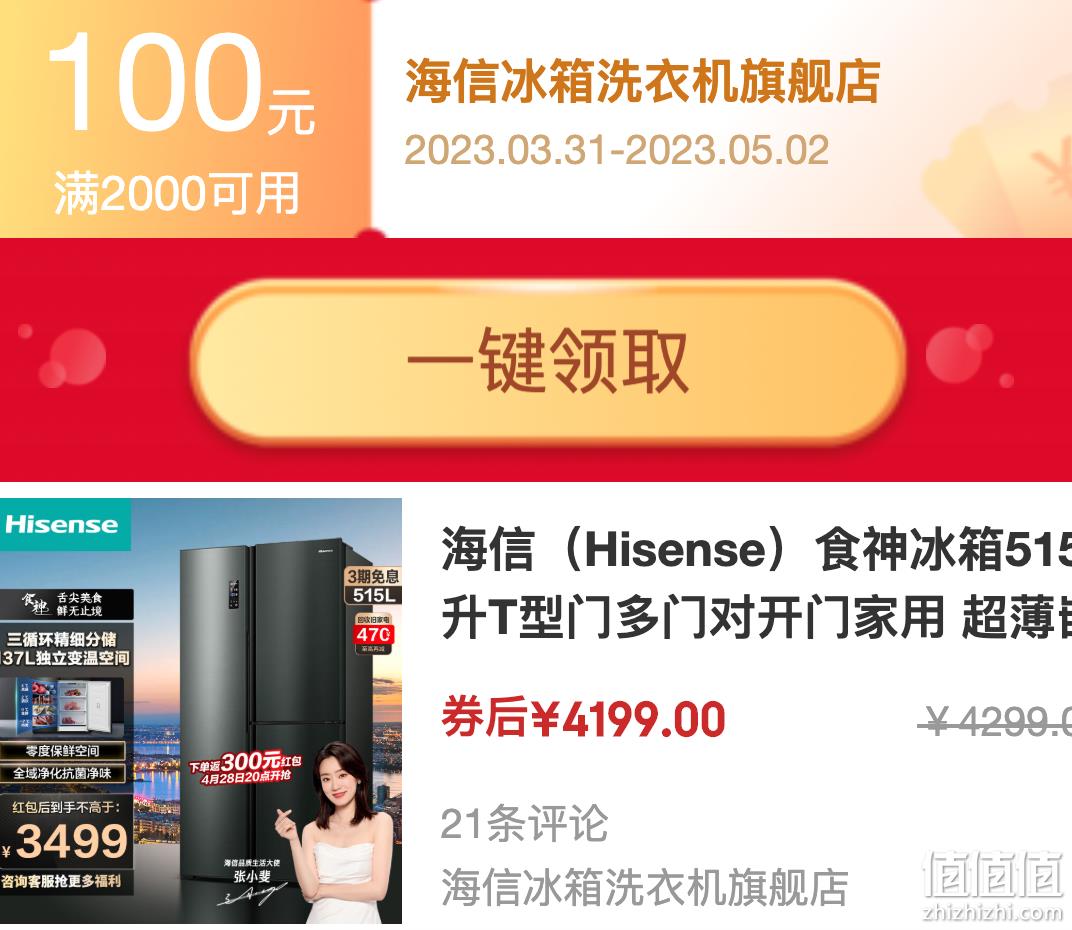Click the 三循环精细分储 feature label
This screenshot has width=1072, height=930.
point(62,639)
